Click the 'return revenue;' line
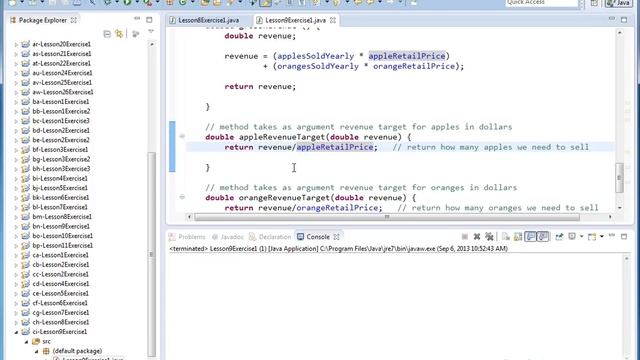This screenshot has width=640, height=360. (x=260, y=87)
